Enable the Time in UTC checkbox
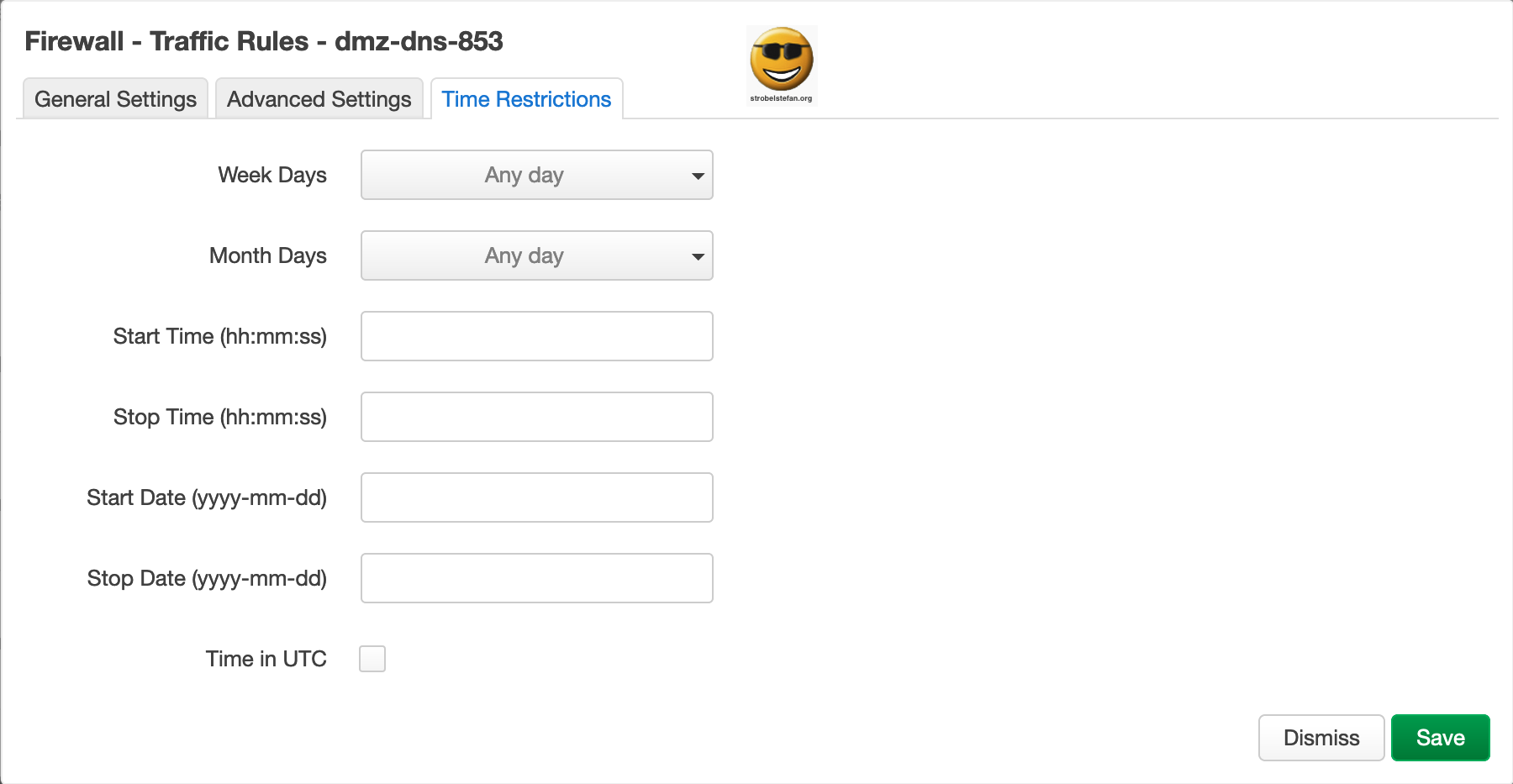This screenshot has width=1513, height=784. 372,659
